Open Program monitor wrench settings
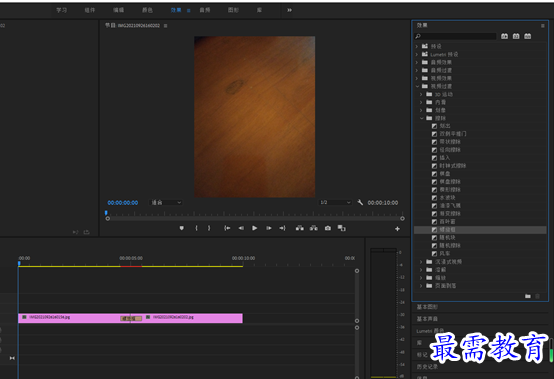The width and height of the screenshot is (554, 379). pyautogui.click(x=360, y=202)
